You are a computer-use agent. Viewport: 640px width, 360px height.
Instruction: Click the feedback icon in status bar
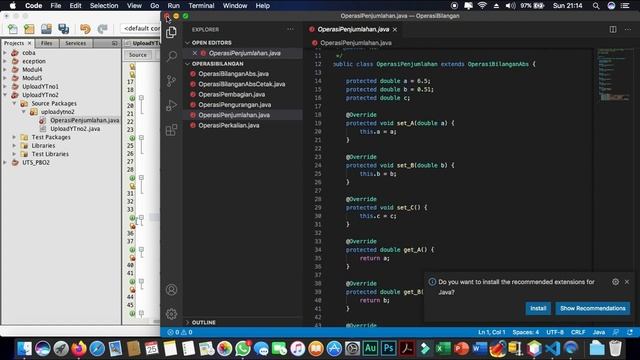[616, 332]
